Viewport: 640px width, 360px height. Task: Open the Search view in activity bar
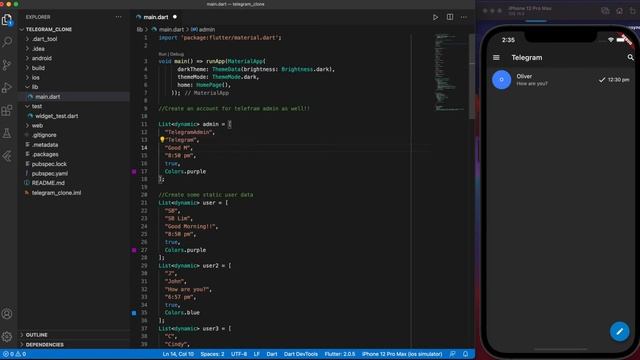7,42
